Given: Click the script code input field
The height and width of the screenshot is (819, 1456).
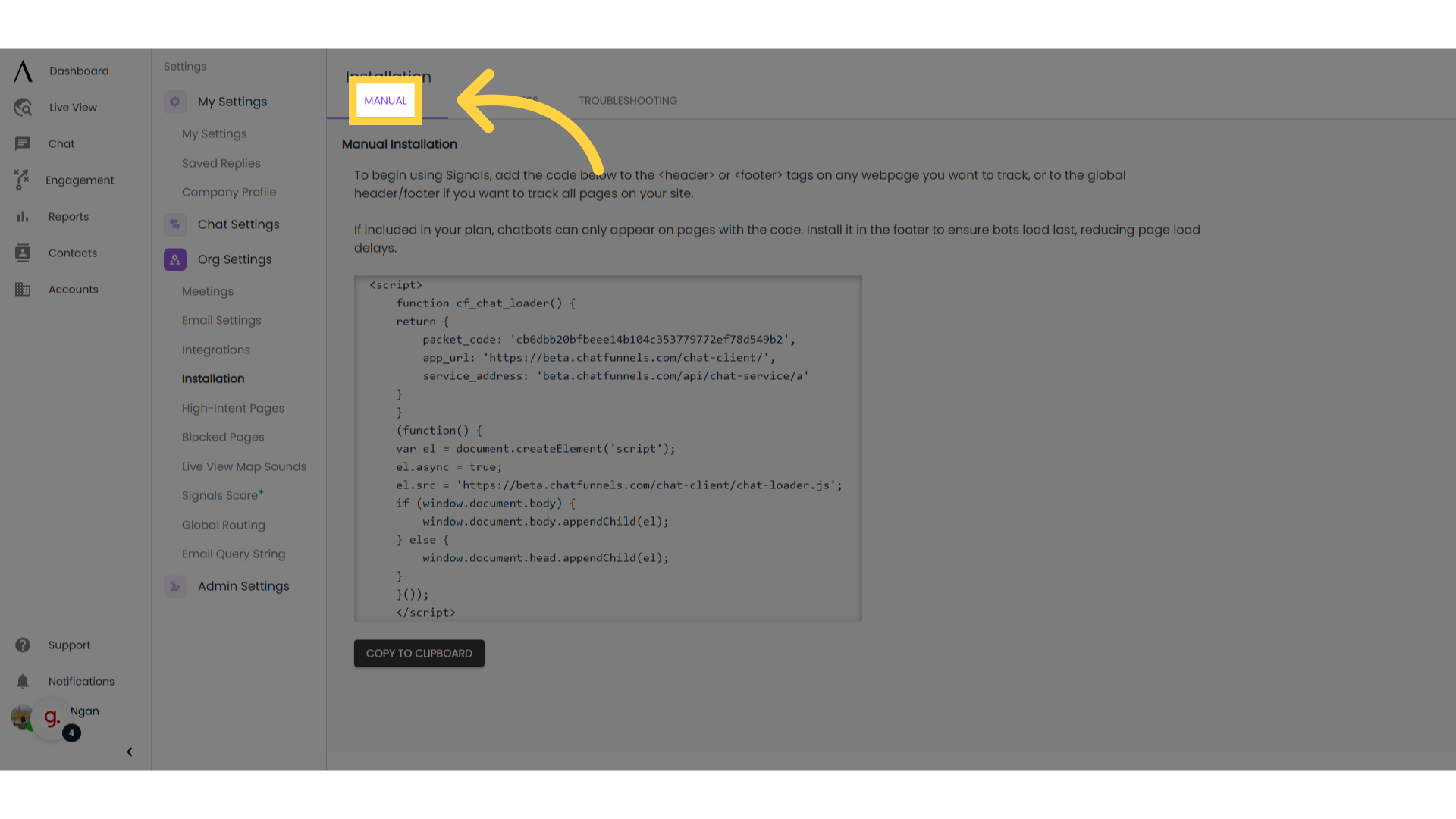Looking at the screenshot, I should tap(608, 448).
